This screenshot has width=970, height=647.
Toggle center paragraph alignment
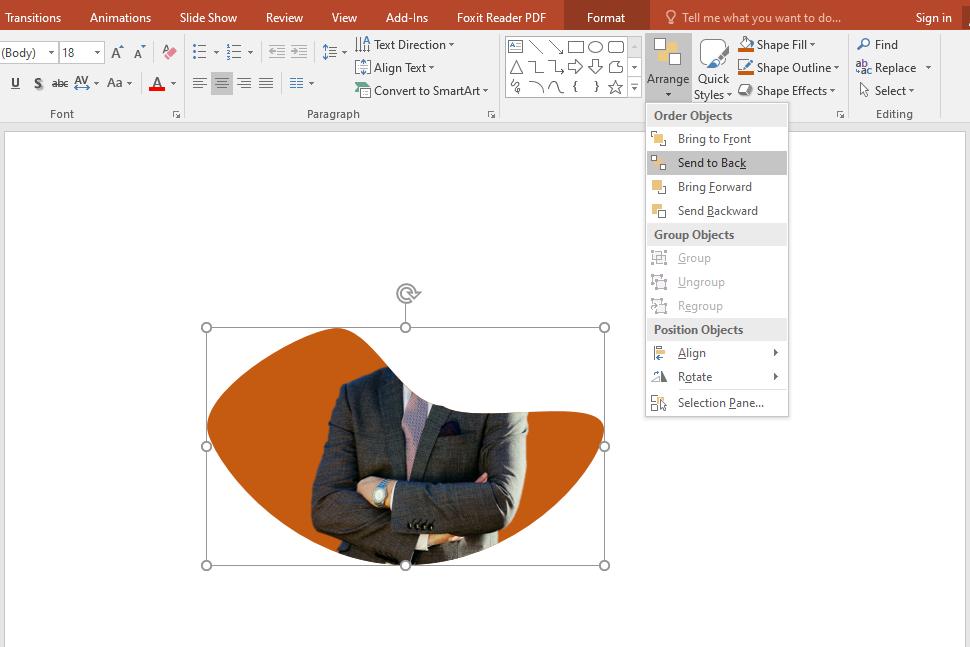point(222,83)
